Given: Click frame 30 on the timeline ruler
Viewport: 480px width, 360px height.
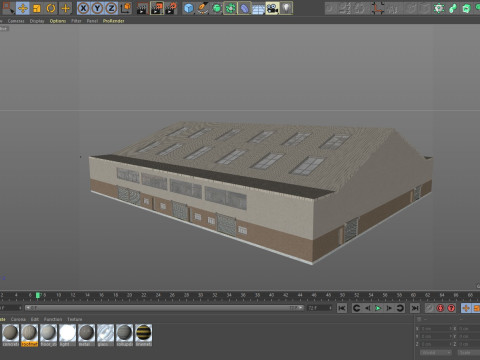Looking at the screenshot, I should pyautogui.click(x=200, y=295).
